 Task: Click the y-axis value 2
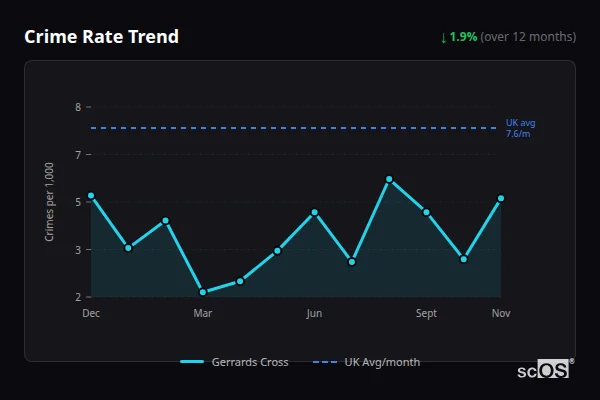[x=78, y=297]
